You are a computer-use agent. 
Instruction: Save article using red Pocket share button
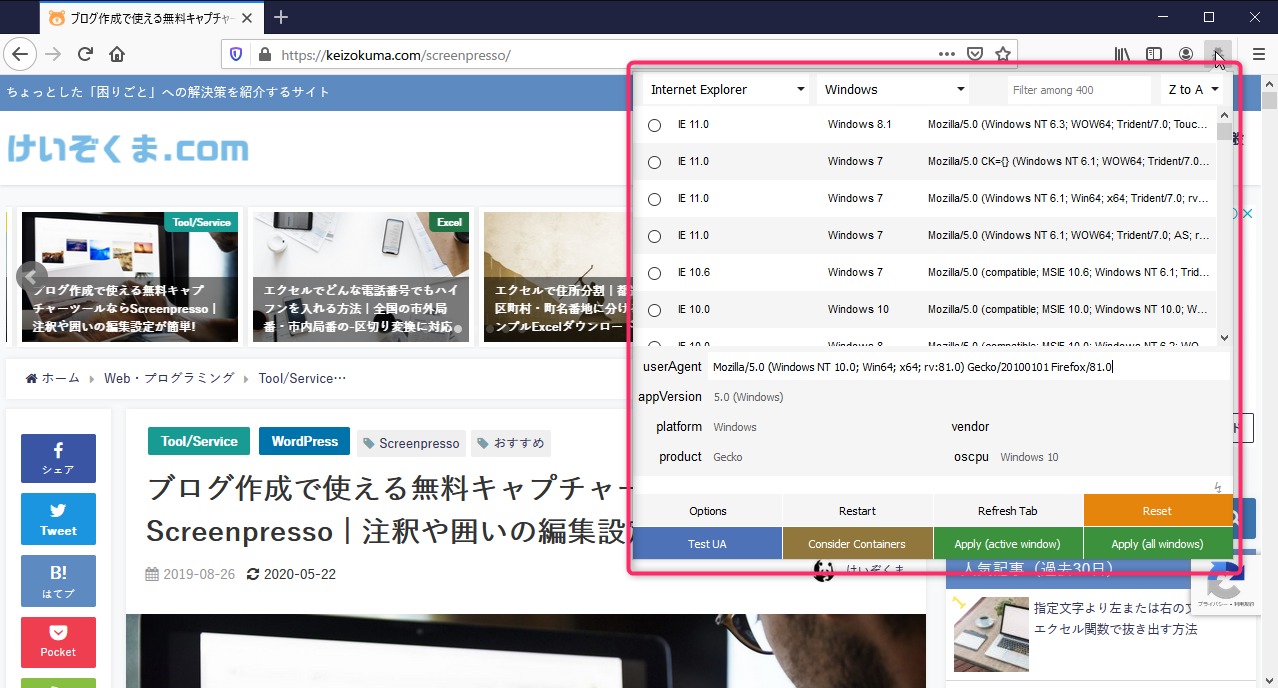[58, 642]
